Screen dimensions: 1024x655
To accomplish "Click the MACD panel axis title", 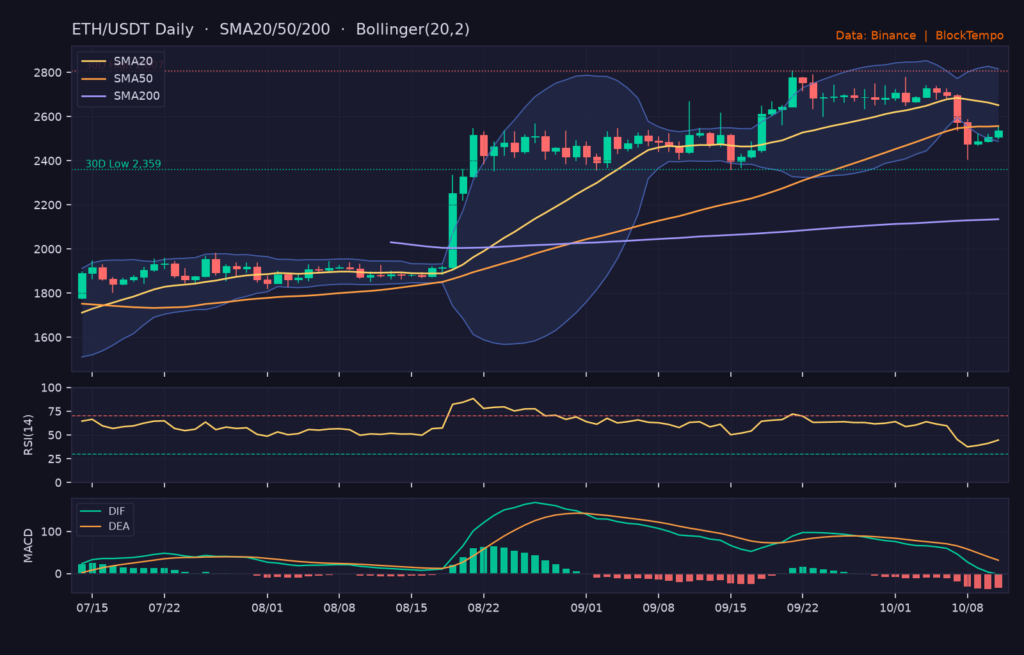I will [x=28, y=546].
